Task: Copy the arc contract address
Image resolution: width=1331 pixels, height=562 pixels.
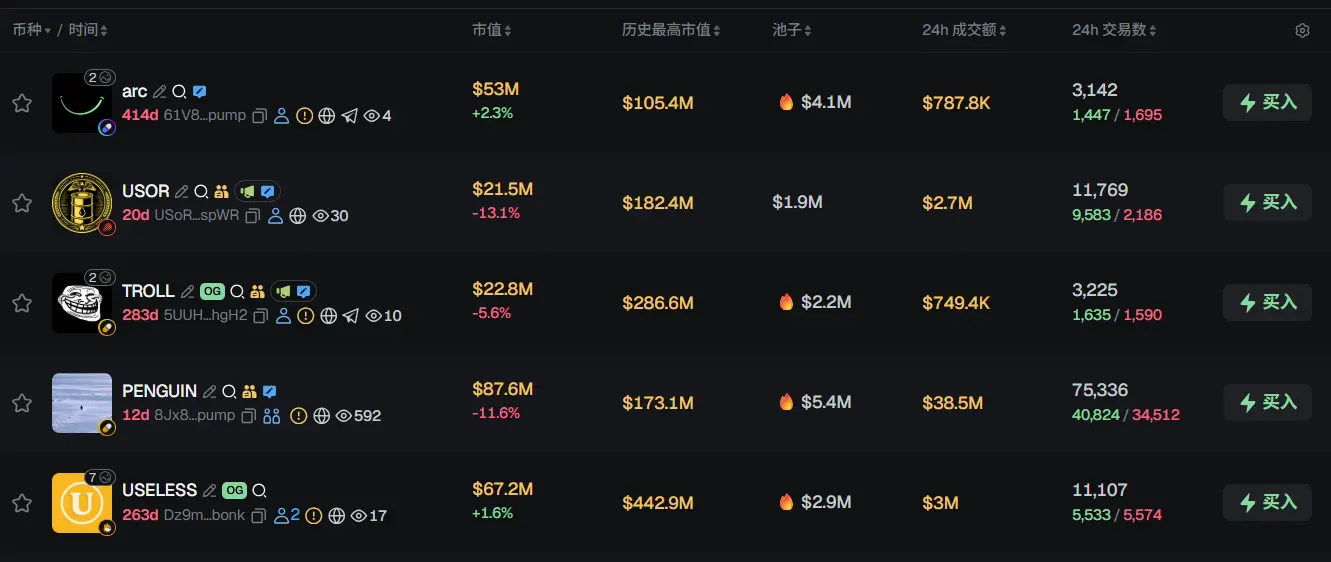Action: pos(259,116)
